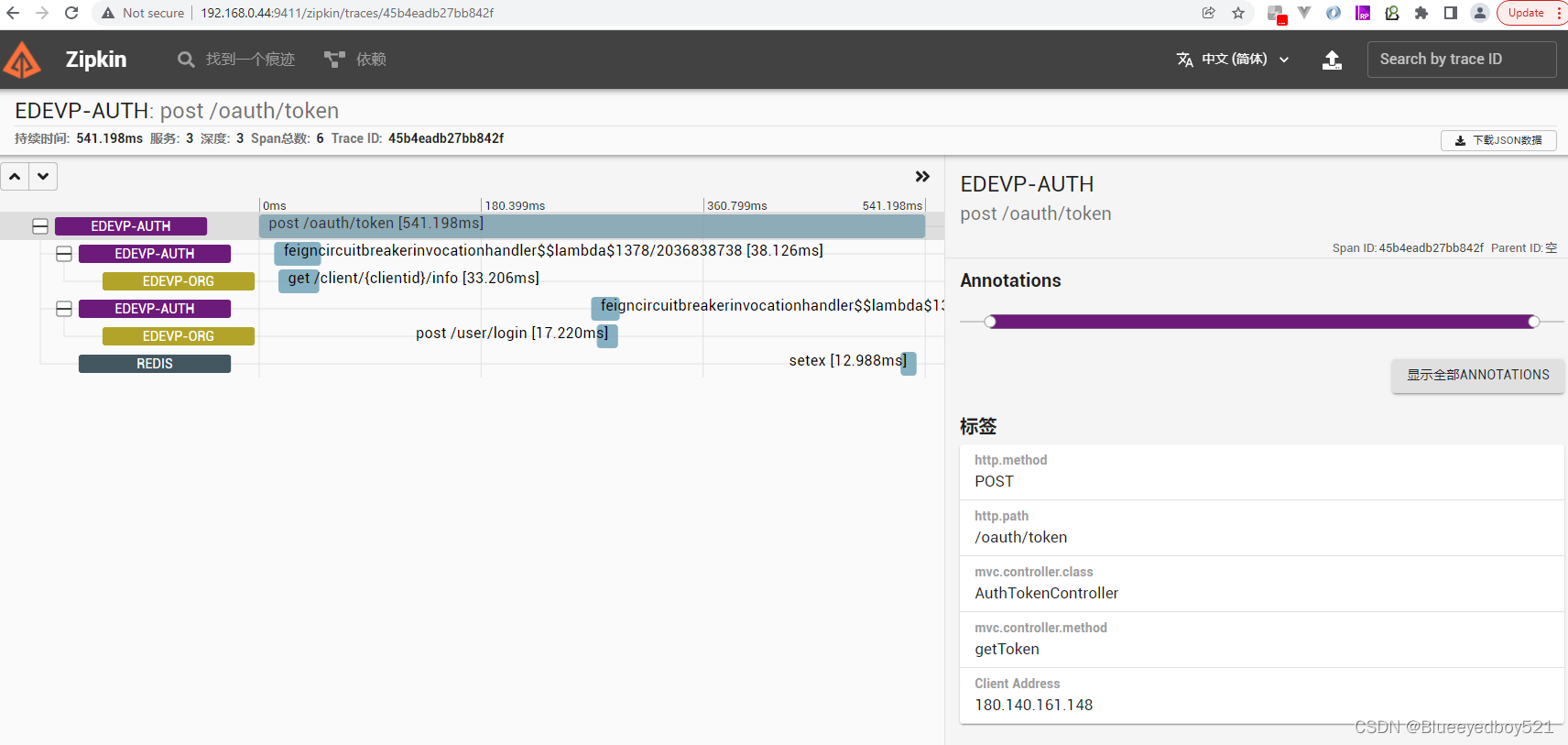Click the Trace ID 45b4eadb27bb842f text
Image resolution: width=1568 pixels, height=745 pixels.
pos(446,138)
